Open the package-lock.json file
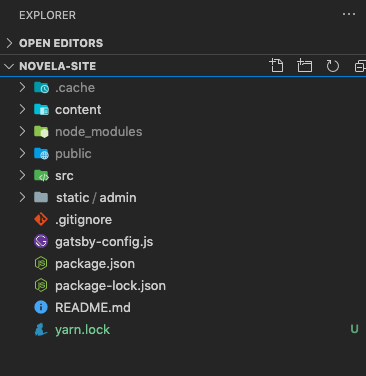 click(x=110, y=286)
